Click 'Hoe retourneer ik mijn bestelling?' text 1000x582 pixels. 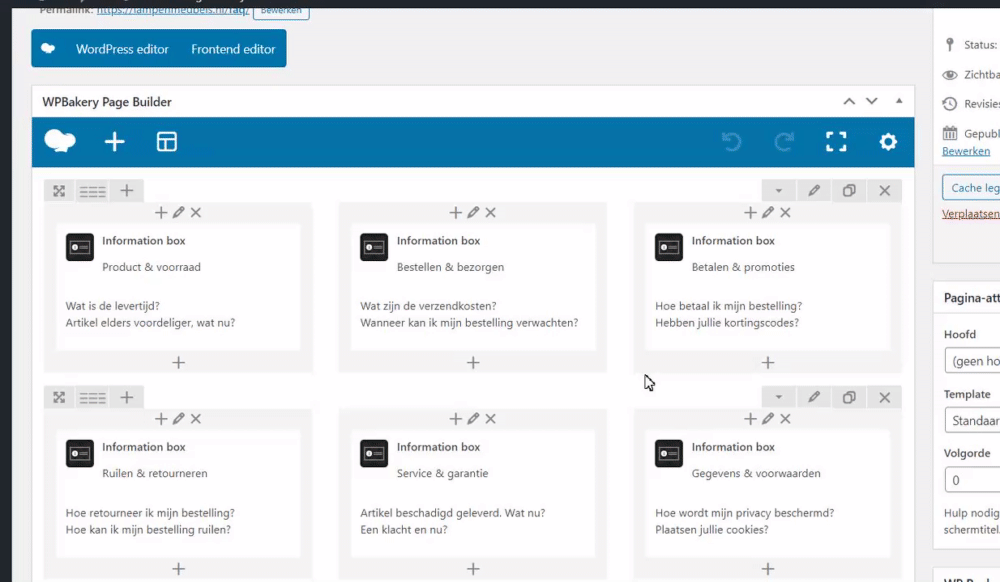pos(150,513)
